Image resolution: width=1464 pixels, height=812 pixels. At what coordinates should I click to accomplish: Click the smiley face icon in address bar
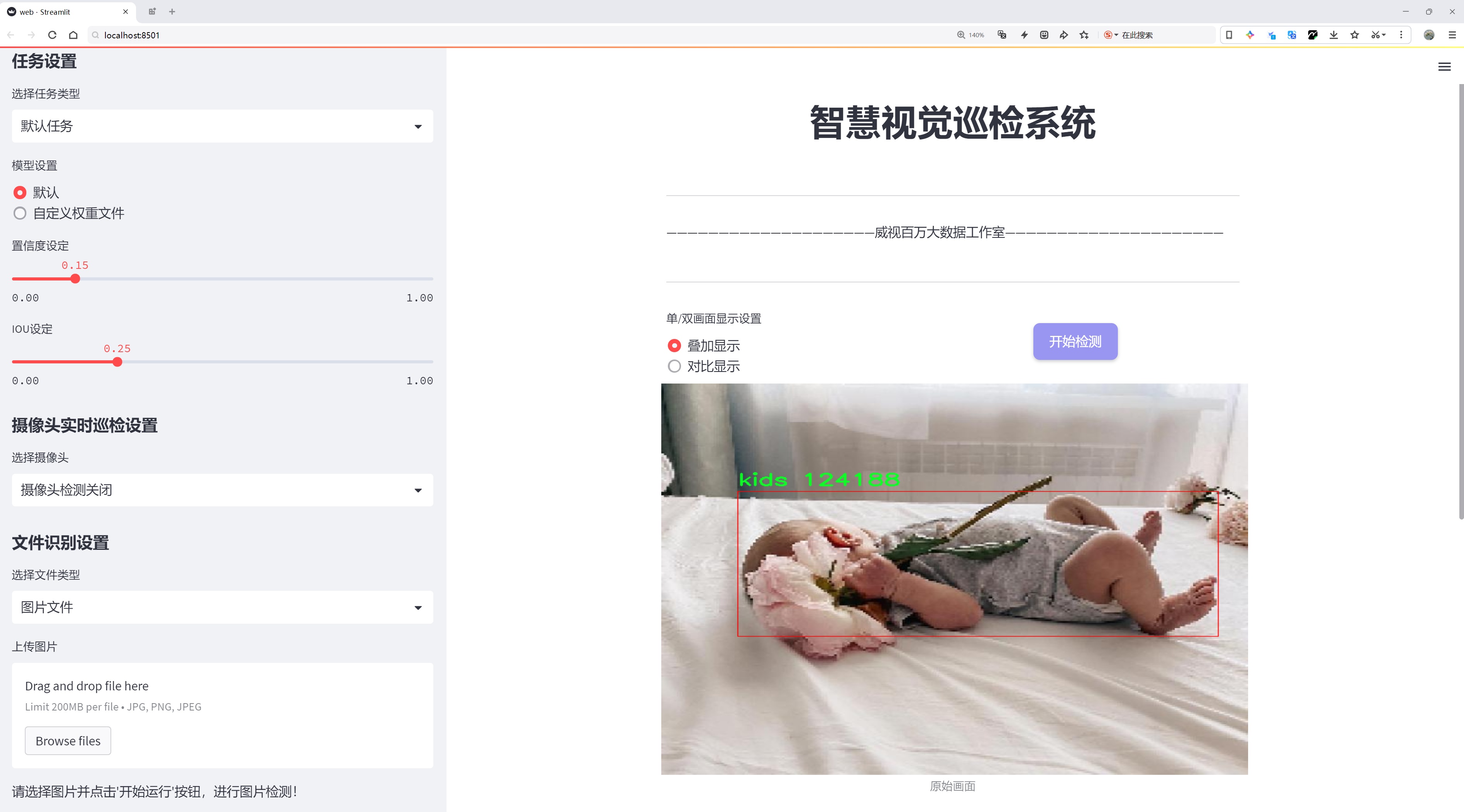tap(1044, 35)
